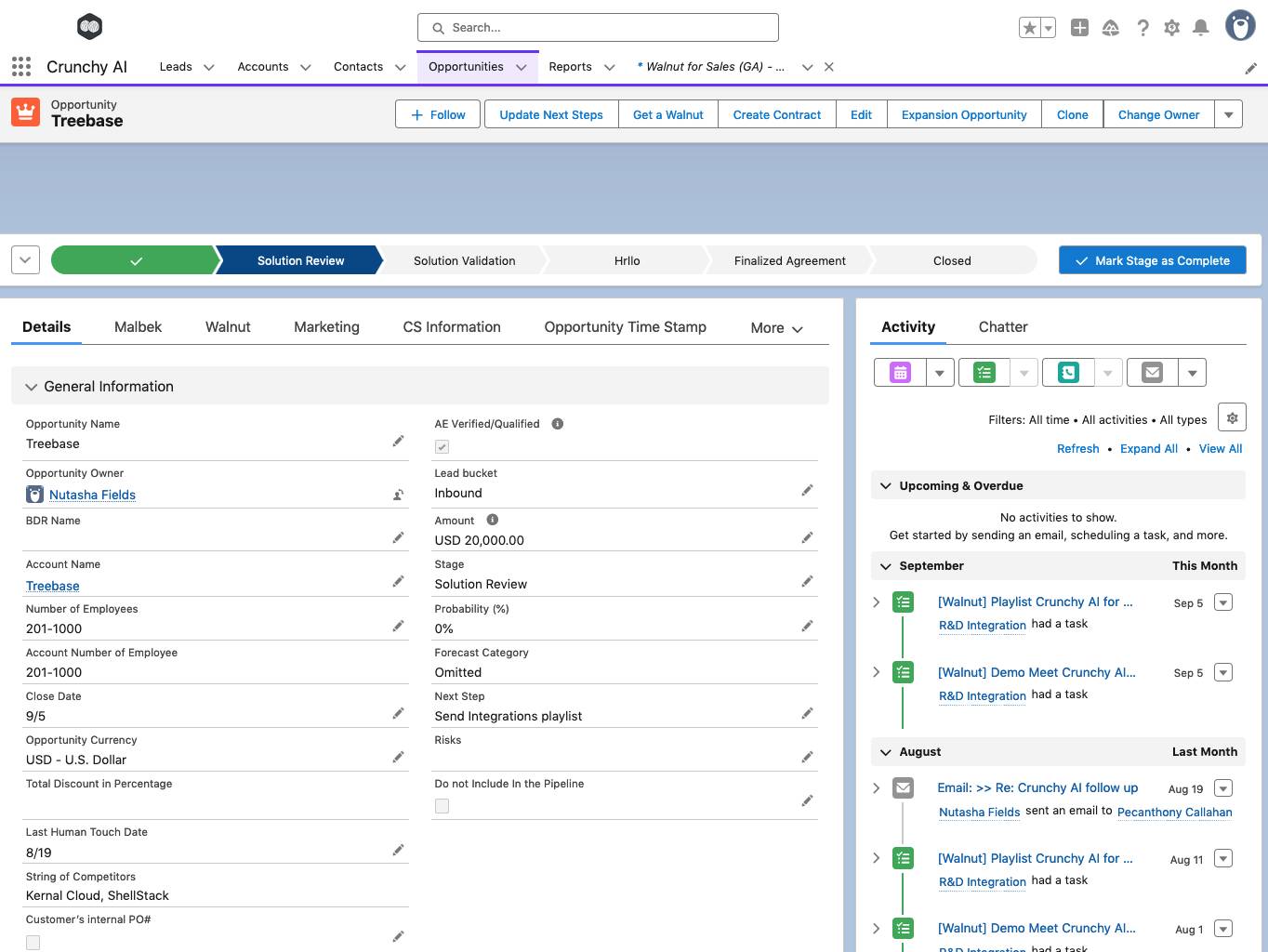Switch to the Malbek tab

click(138, 327)
